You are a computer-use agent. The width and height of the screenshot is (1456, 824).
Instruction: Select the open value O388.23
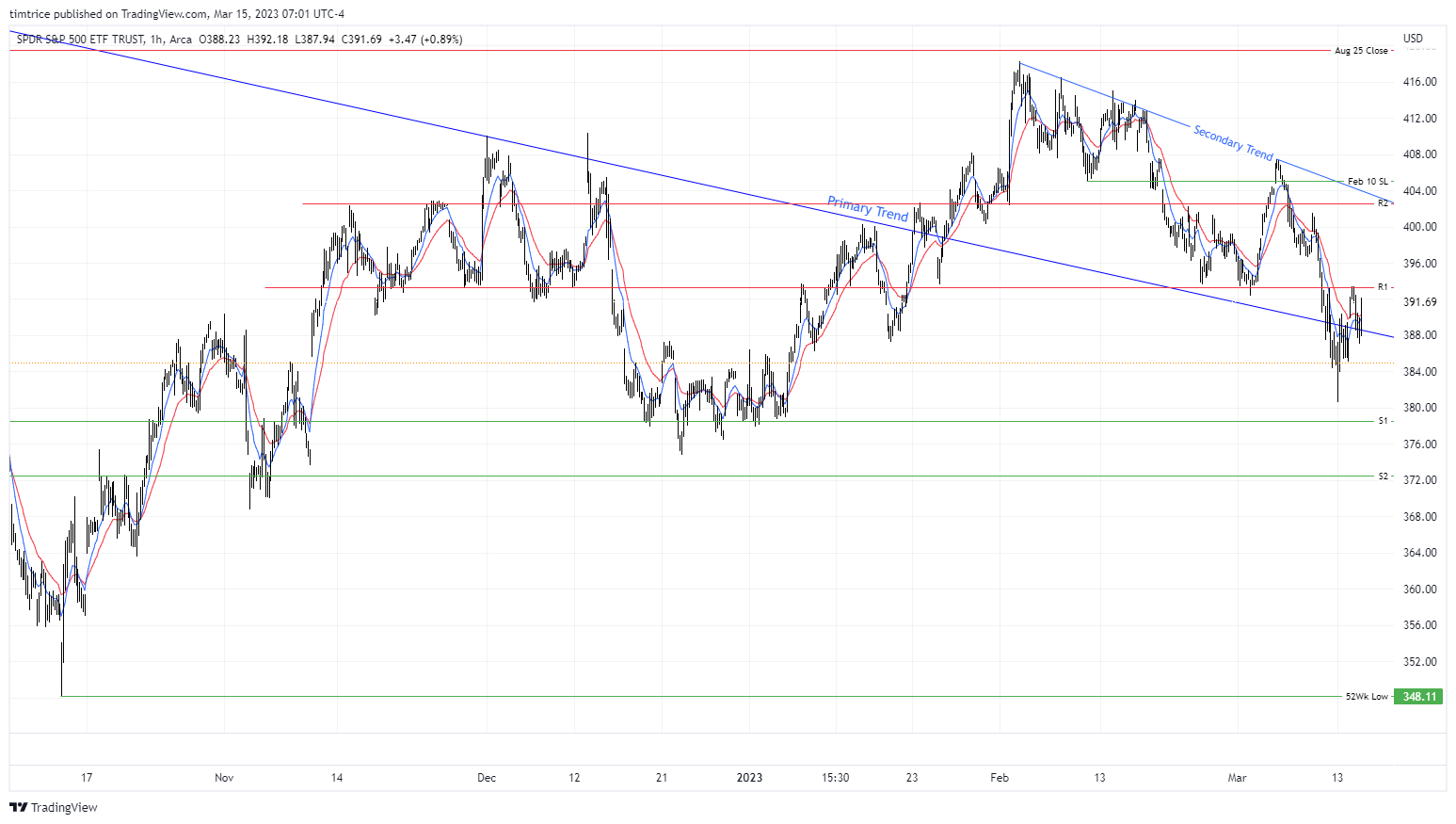(218, 40)
